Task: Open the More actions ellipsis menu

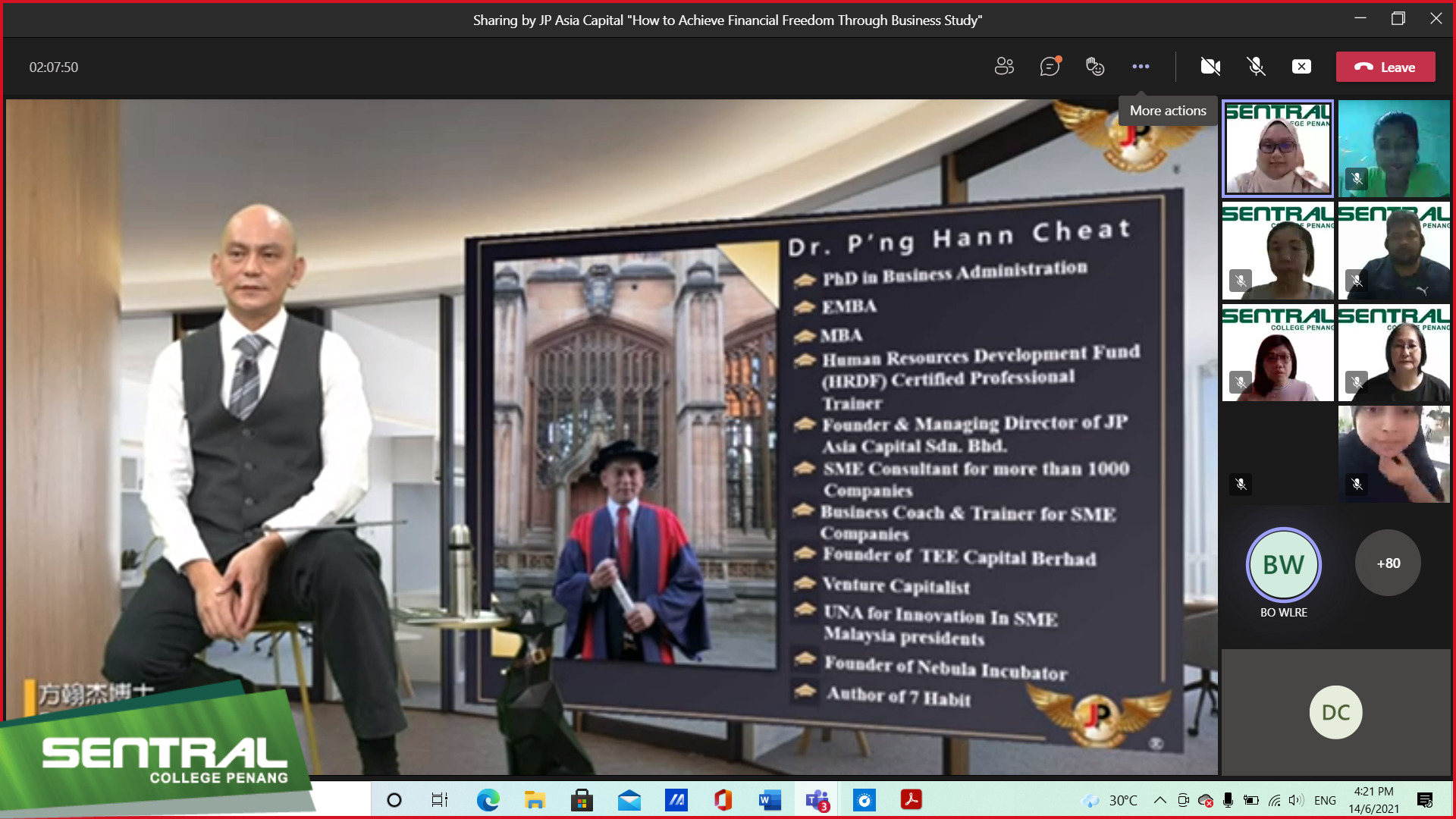Action: [x=1141, y=67]
